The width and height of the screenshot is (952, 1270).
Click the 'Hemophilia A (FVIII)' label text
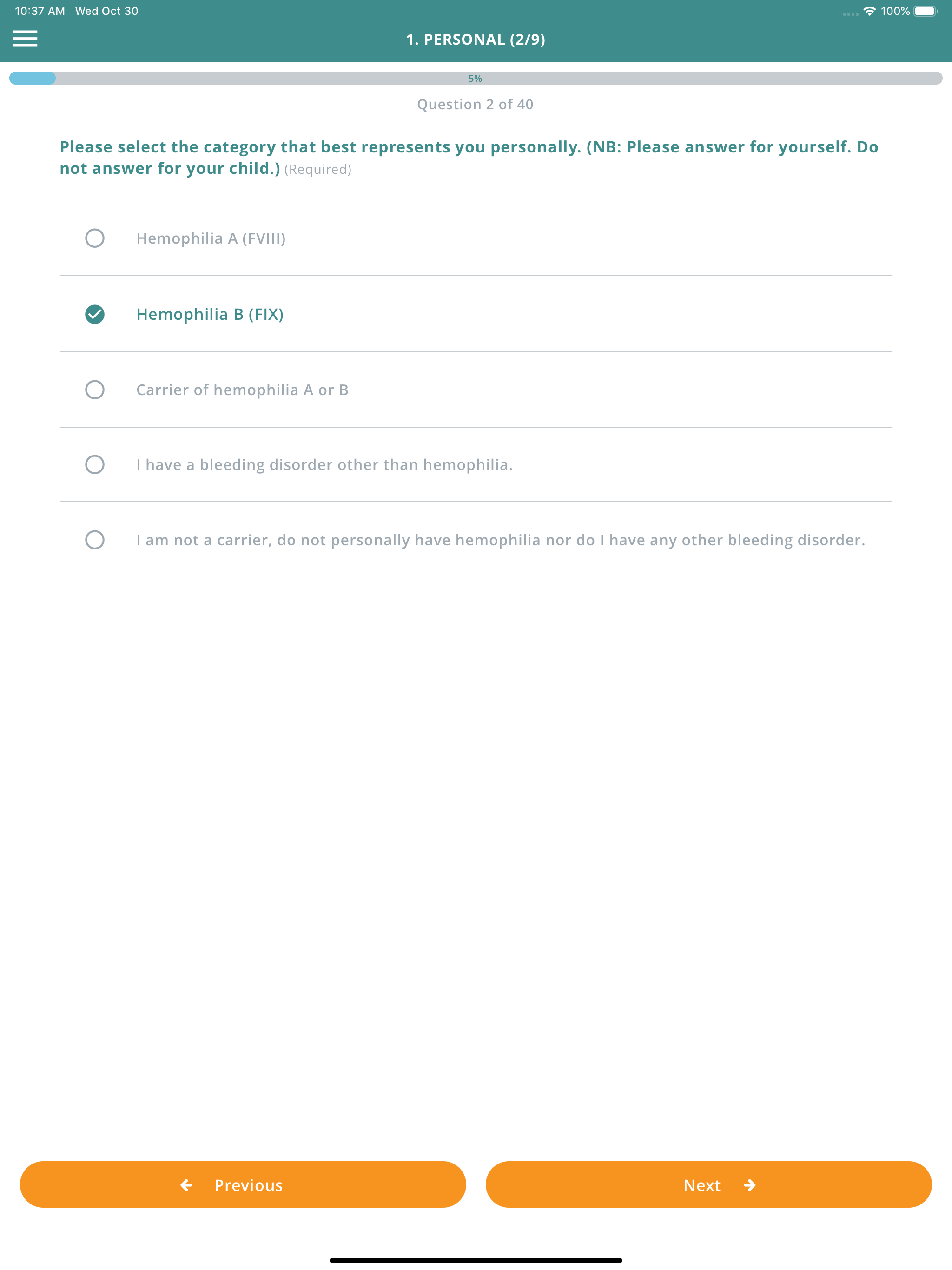[212, 238]
